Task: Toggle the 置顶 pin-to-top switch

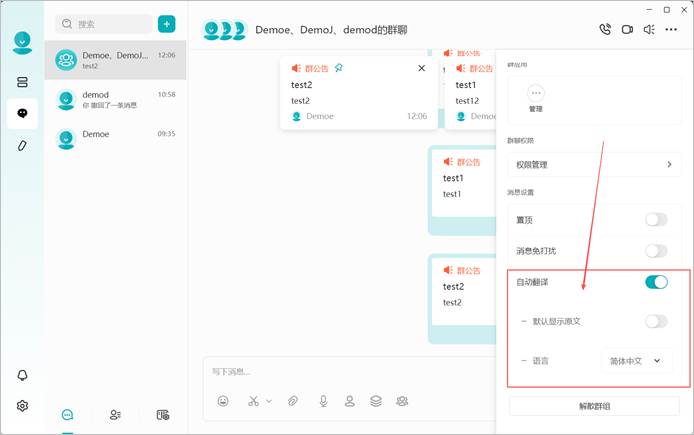Action: (x=656, y=219)
